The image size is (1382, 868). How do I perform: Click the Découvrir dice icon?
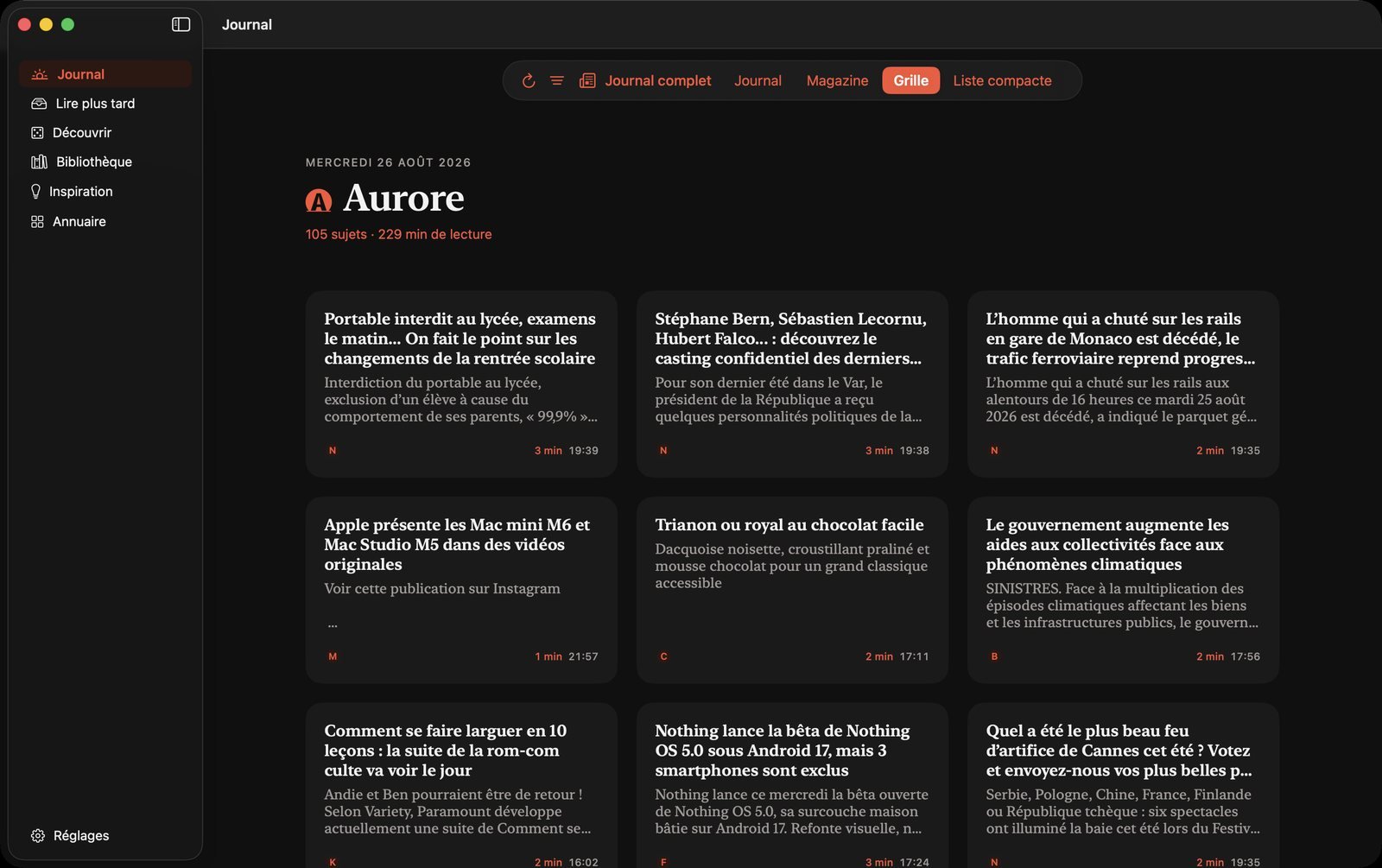point(37,133)
